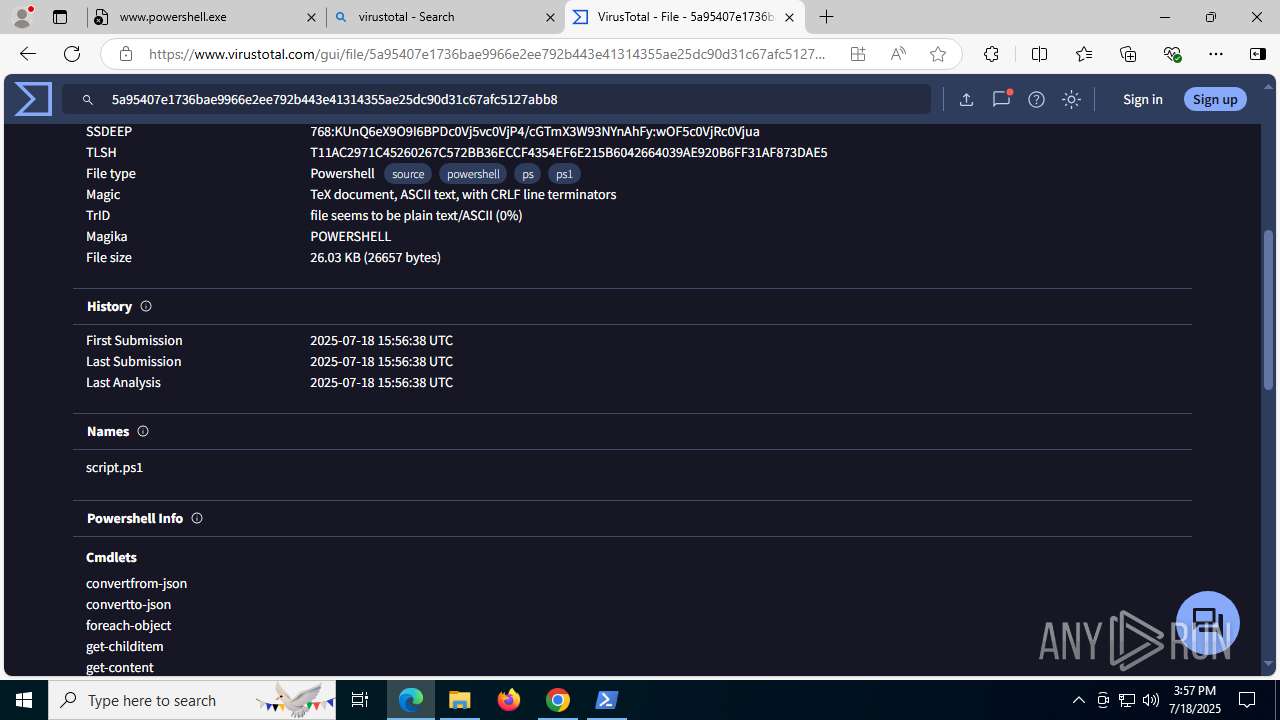Click the TLSH hash value
Screen dimensions: 1280x720
click(568, 152)
